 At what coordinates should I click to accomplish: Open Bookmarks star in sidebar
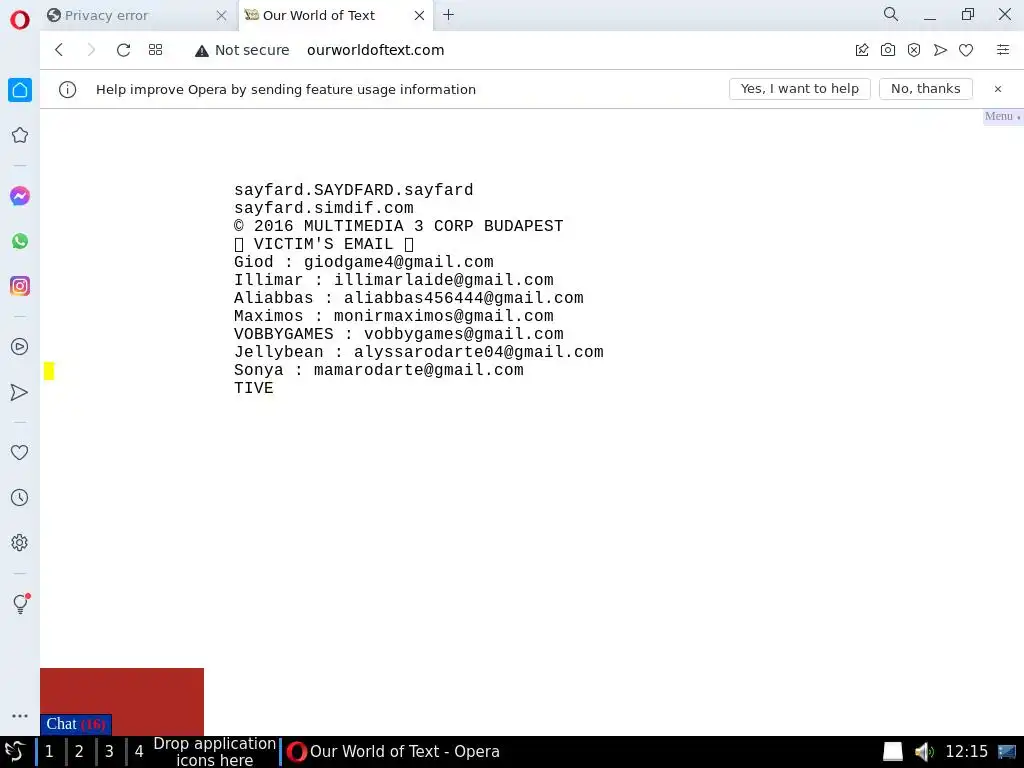tap(20, 135)
